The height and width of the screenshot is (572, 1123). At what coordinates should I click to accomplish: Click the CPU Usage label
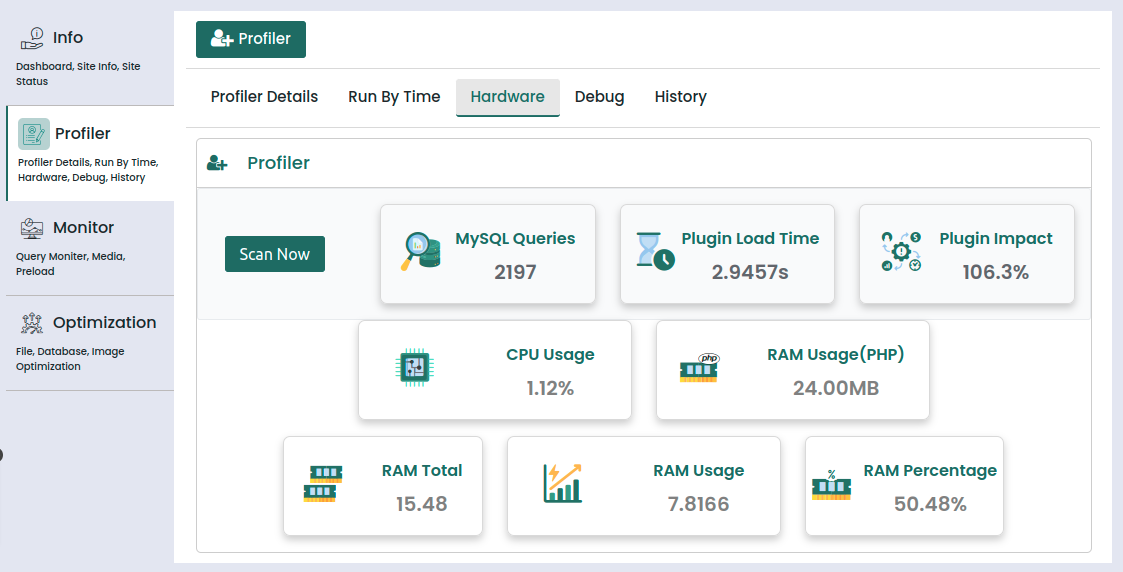[550, 355]
